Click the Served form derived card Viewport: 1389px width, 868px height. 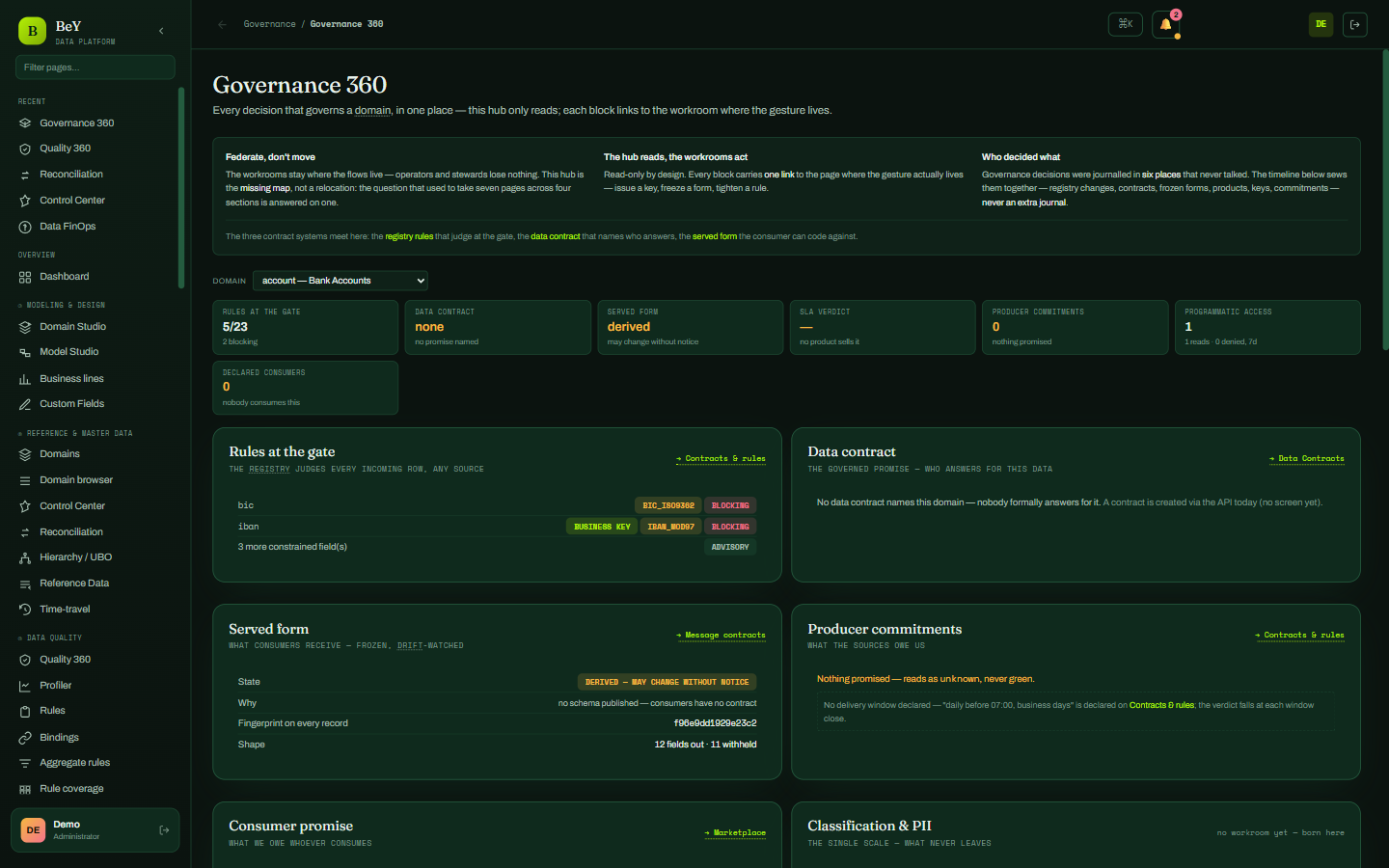(691, 328)
